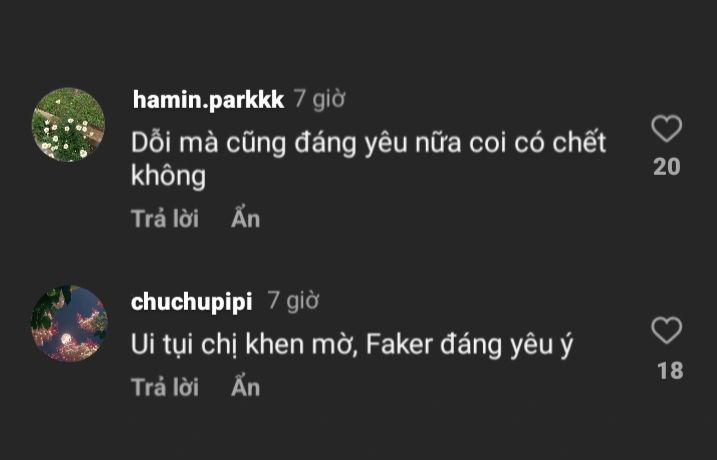
Task: View the 20 likes count
Action: click(x=667, y=167)
